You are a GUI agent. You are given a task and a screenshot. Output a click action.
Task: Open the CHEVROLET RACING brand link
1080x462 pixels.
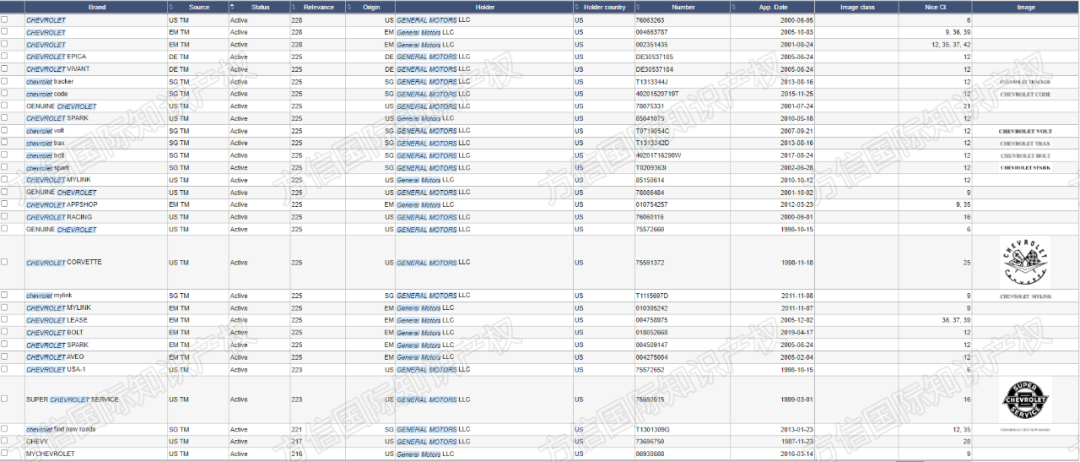tap(59, 217)
